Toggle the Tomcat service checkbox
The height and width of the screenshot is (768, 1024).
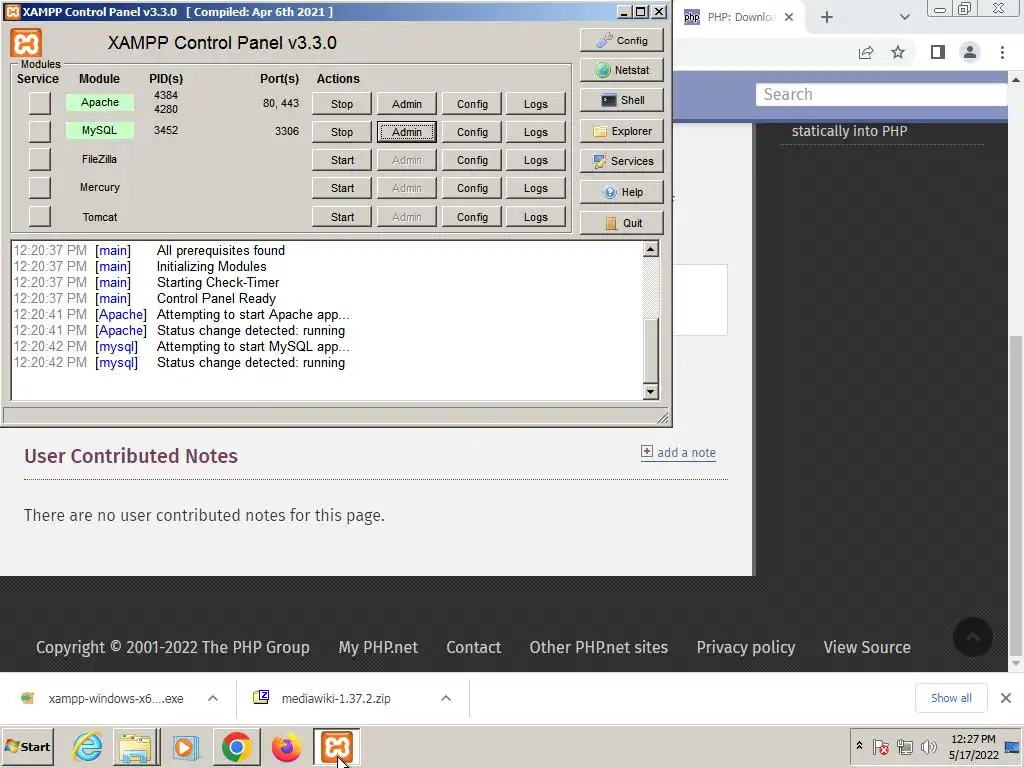39,216
